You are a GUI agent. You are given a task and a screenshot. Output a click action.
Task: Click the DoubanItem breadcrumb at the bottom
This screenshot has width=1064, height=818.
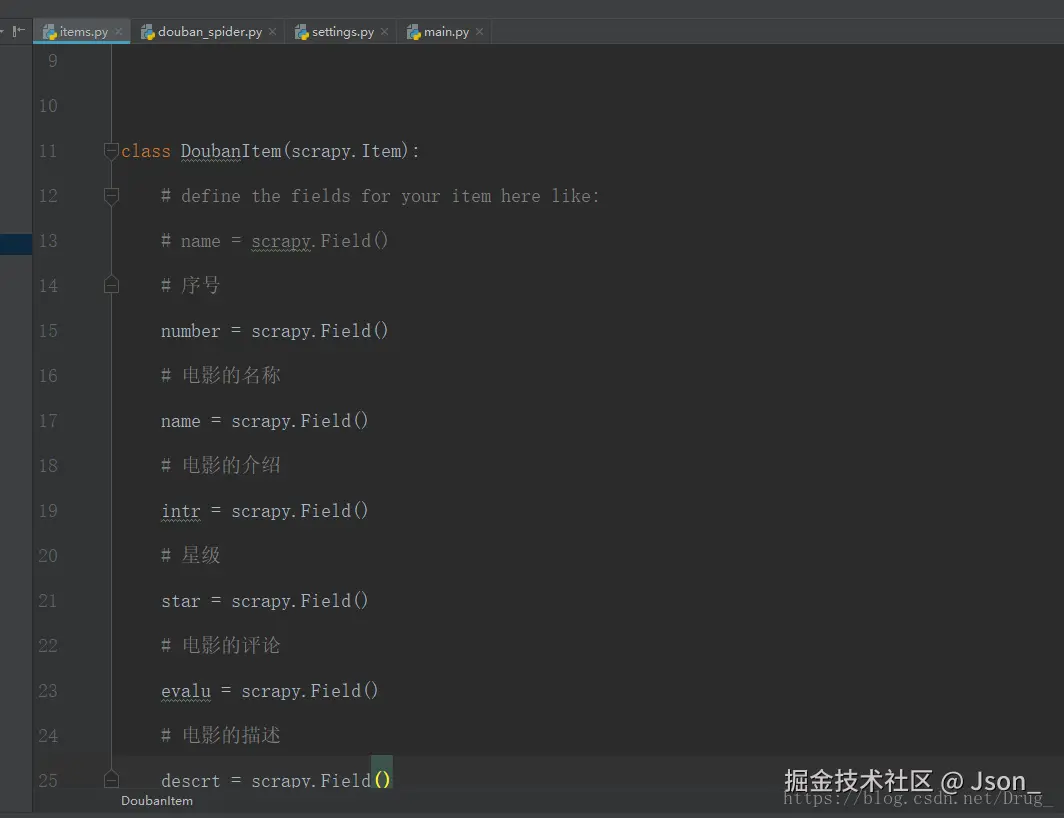point(157,801)
